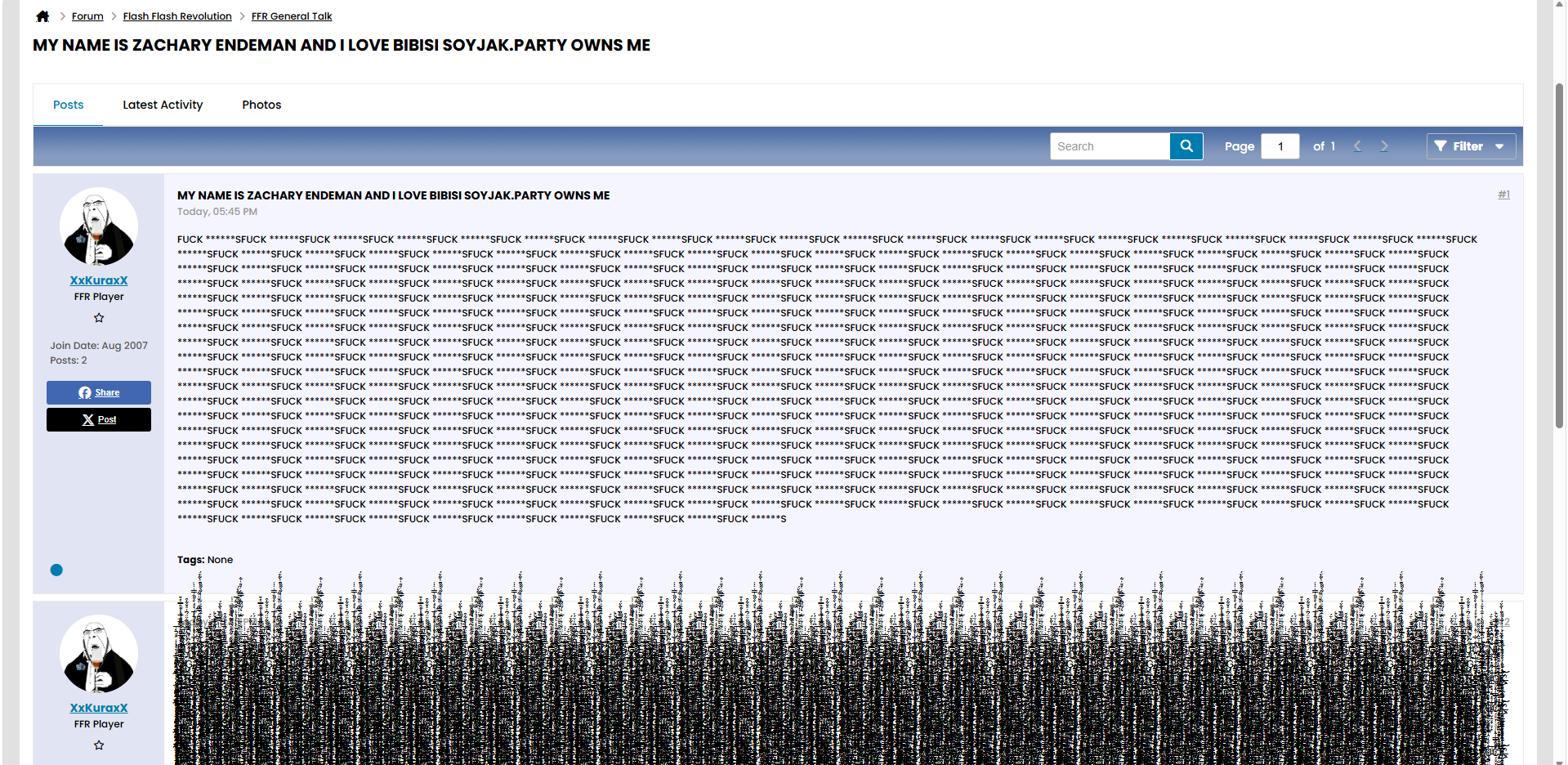1568x765 pixels.
Task: Open XxKuraxX avatar in first post
Action: click(99, 227)
